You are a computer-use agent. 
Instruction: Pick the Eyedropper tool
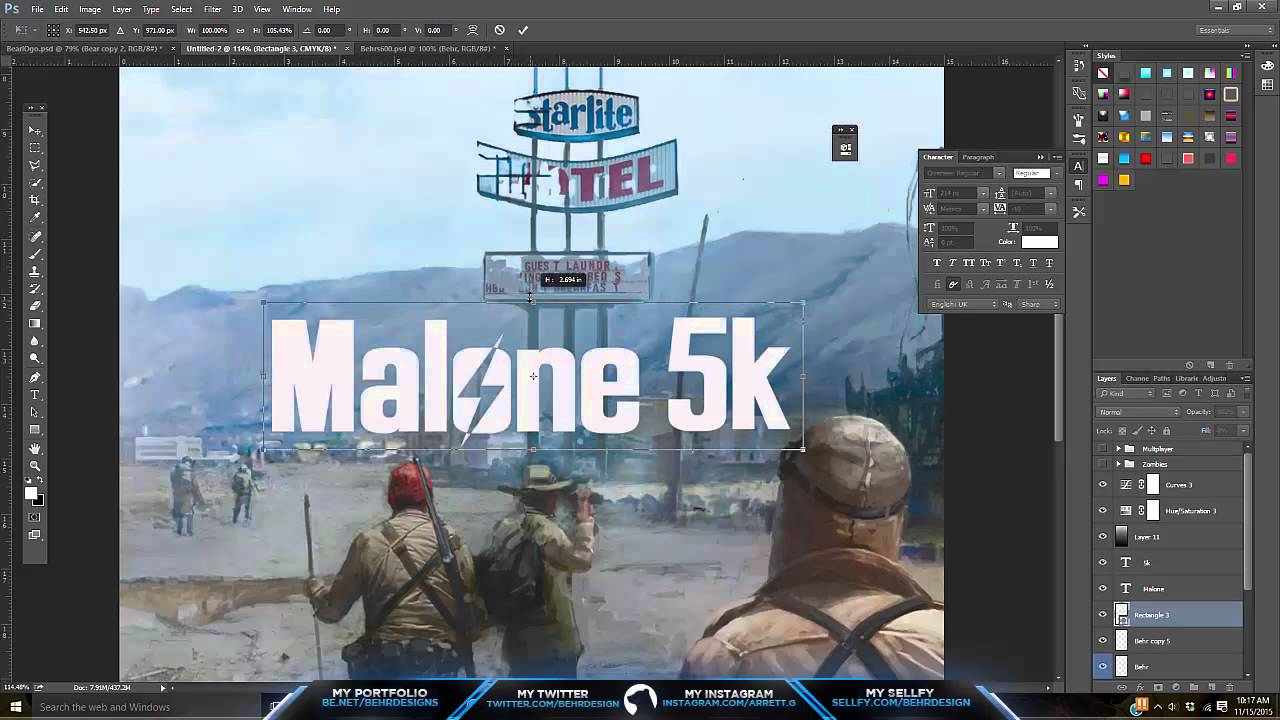(x=35, y=218)
